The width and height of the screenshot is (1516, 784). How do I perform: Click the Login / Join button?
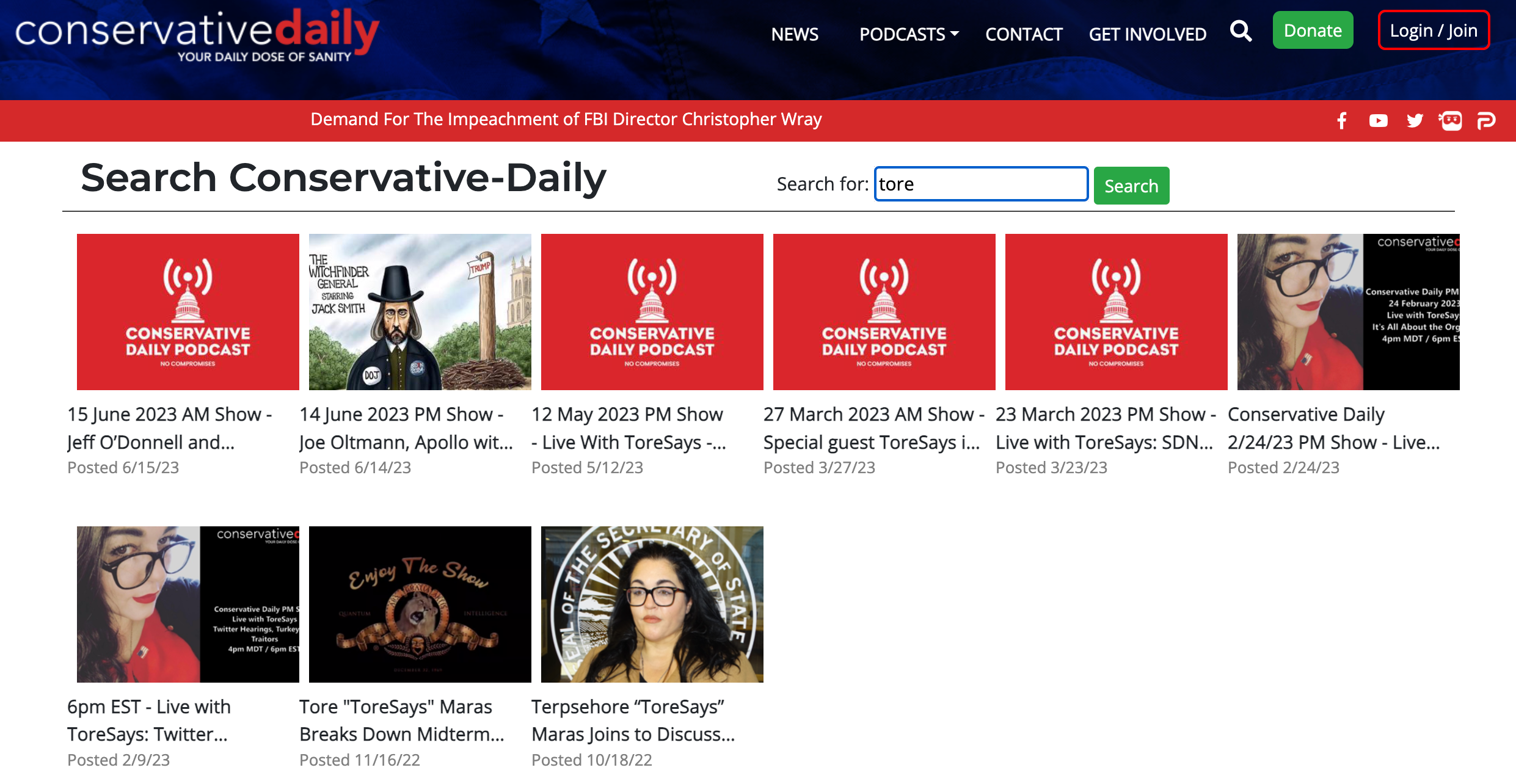point(1433,31)
